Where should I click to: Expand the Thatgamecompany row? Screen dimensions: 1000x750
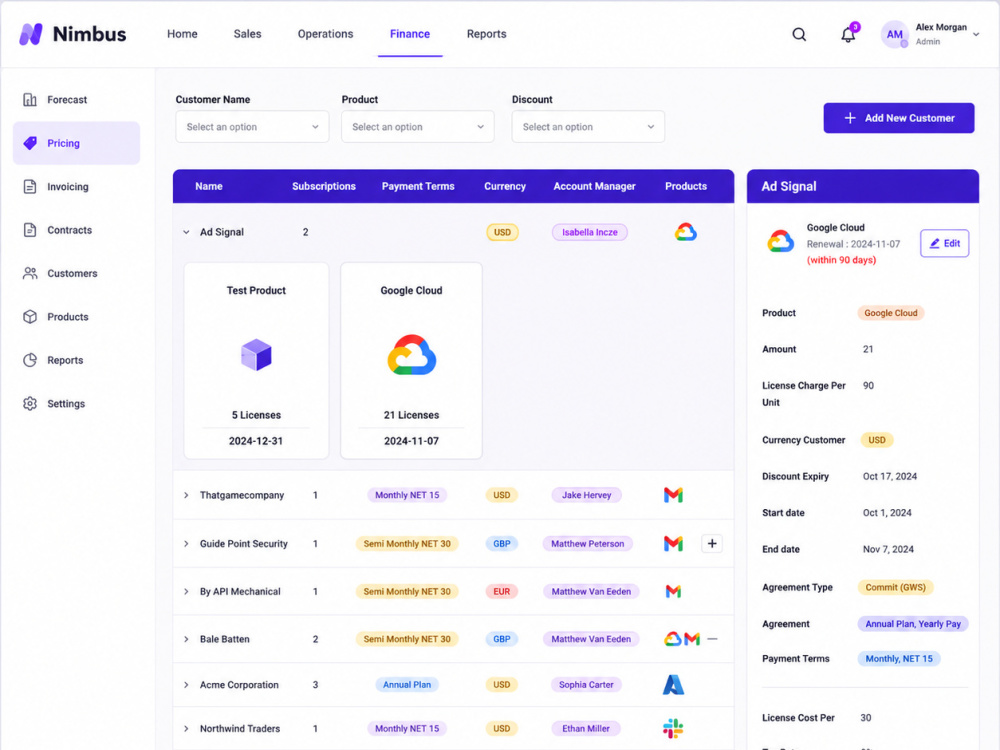(186, 495)
